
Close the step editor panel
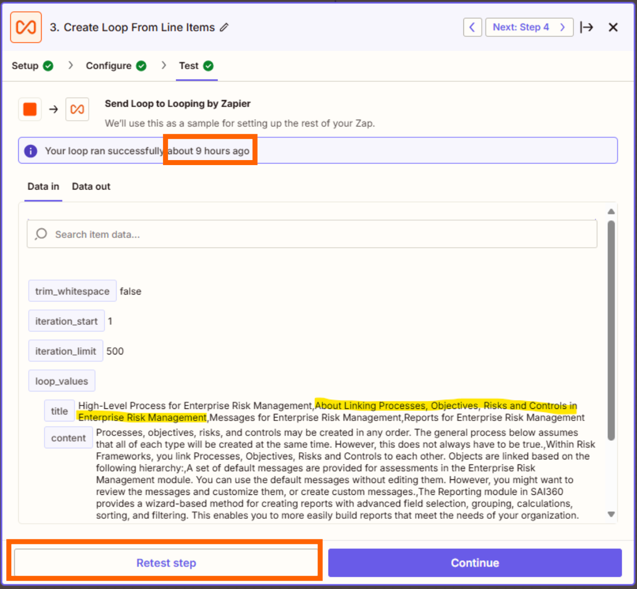613,27
